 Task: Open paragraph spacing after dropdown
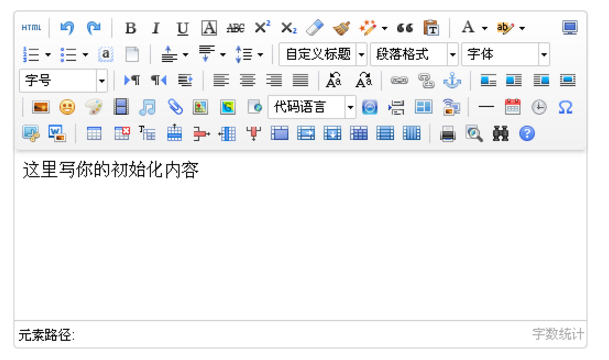click(223, 55)
